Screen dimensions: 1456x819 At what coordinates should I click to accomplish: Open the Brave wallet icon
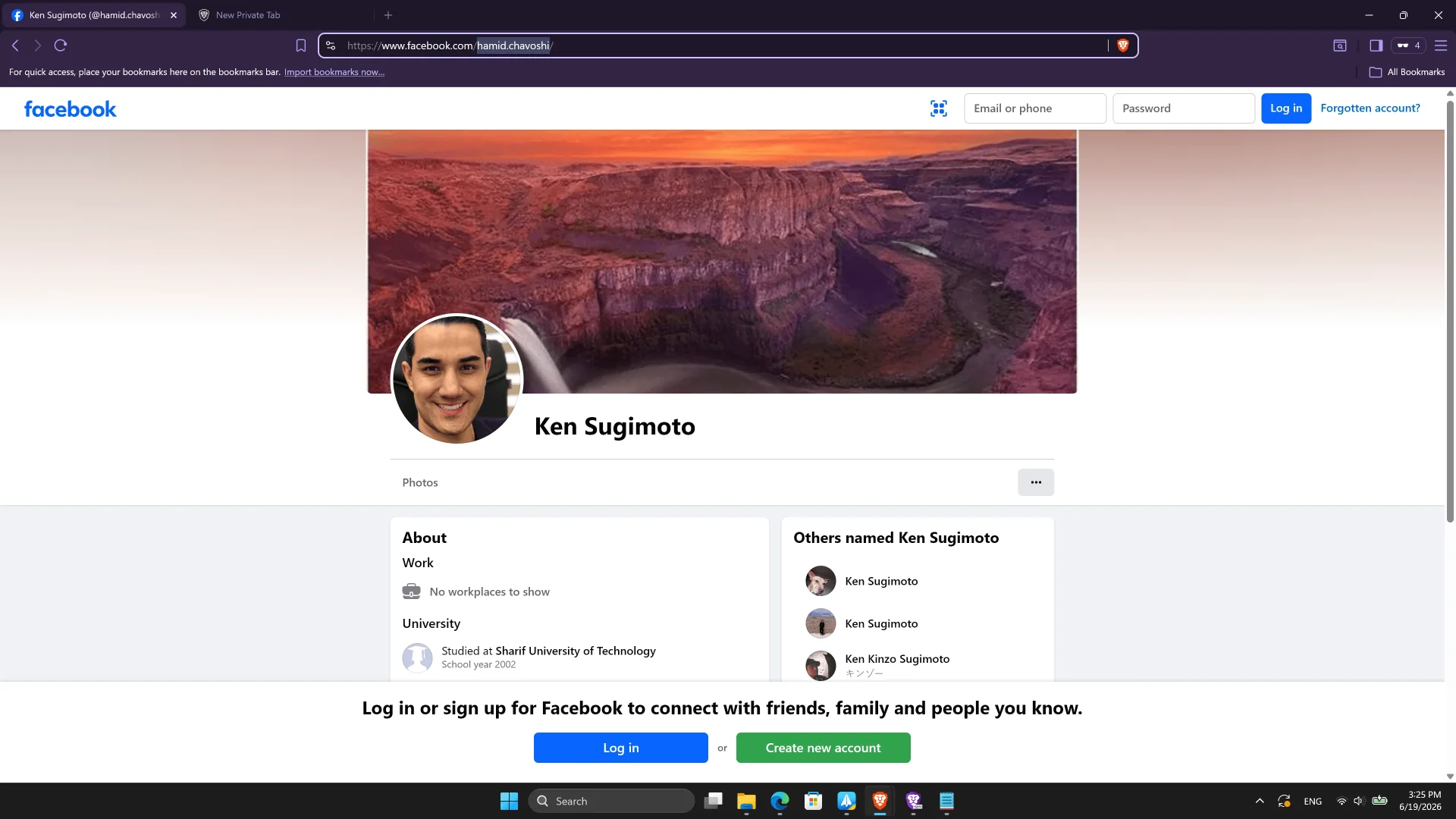click(1340, 45)
